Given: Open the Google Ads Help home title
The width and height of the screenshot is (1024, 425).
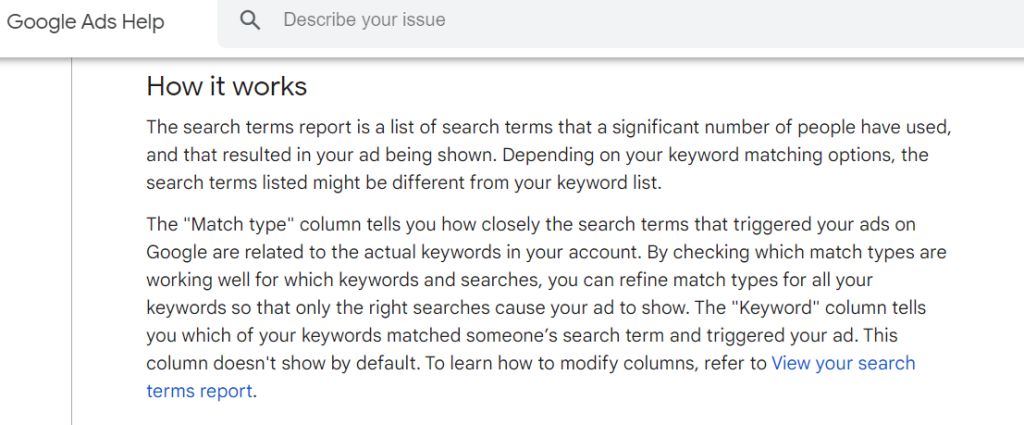Looking at the screenshot, I should click(x=86, y=22).
